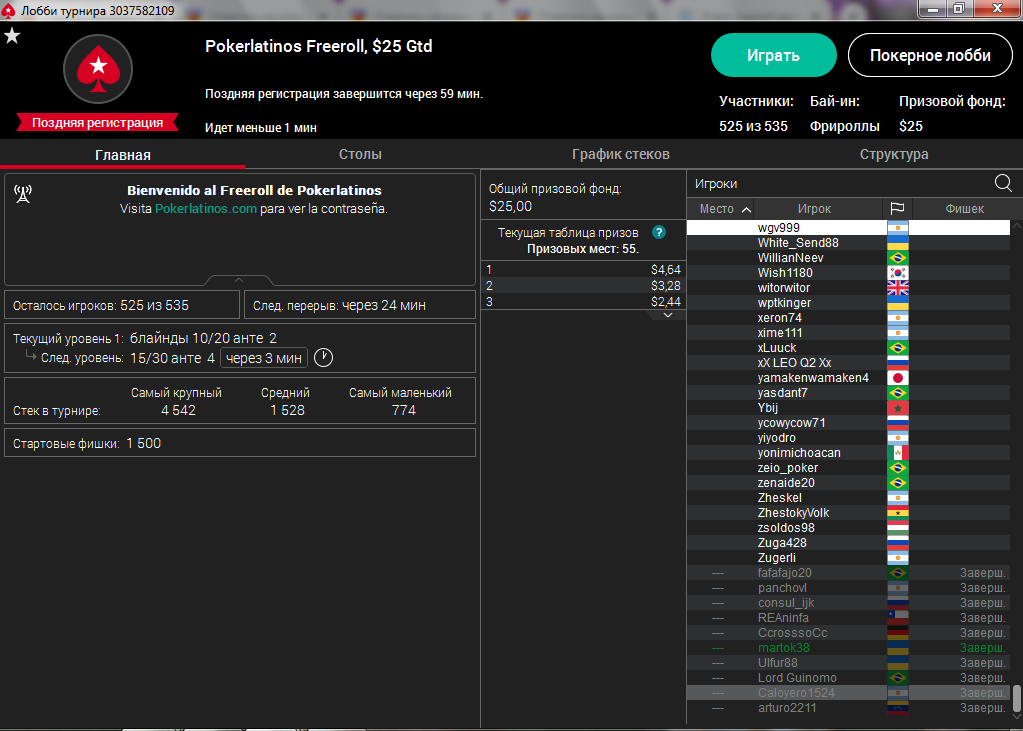Click third place prize $2,44 row

pos(583,301)
